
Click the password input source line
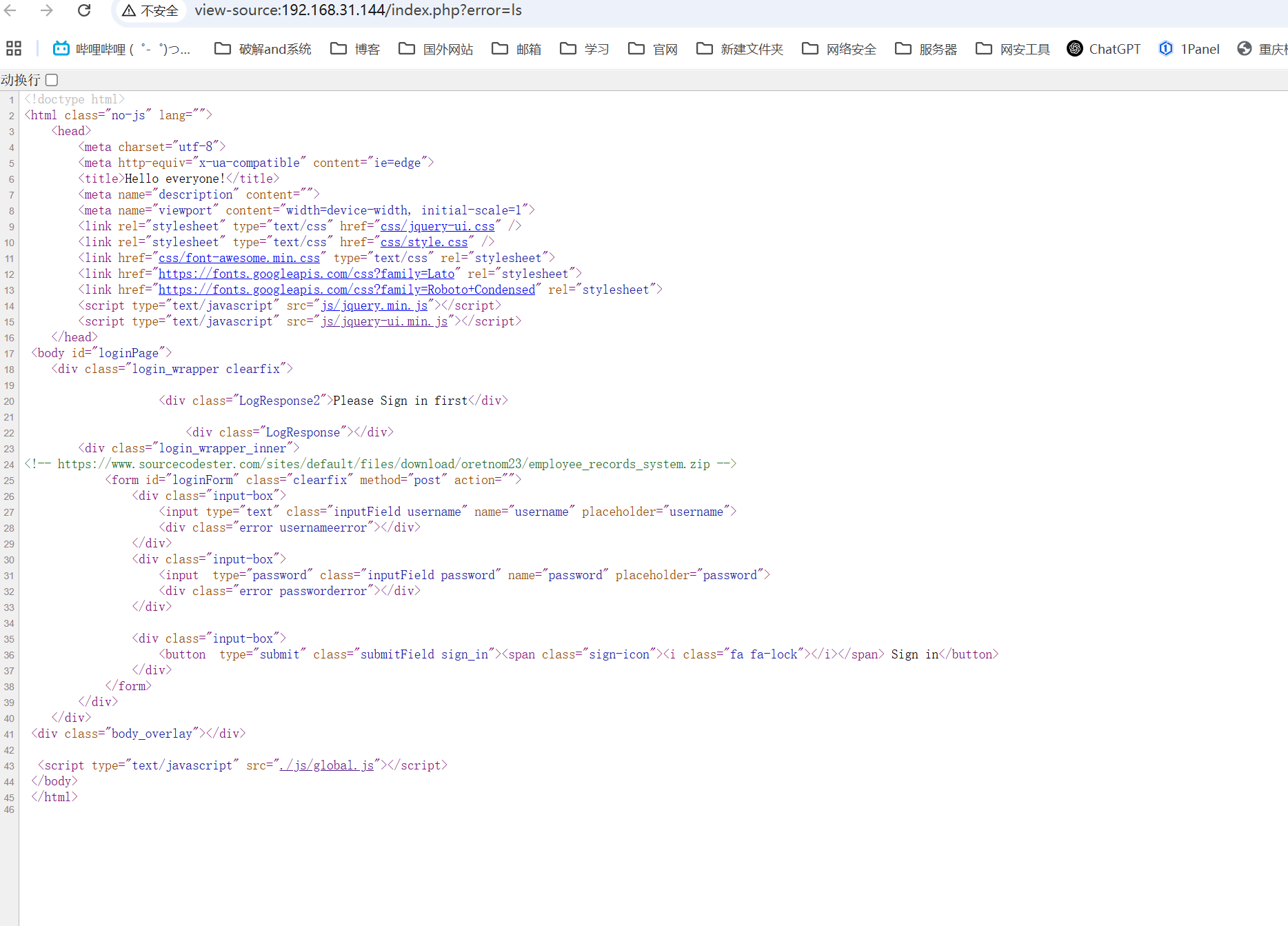click(464, 575)
